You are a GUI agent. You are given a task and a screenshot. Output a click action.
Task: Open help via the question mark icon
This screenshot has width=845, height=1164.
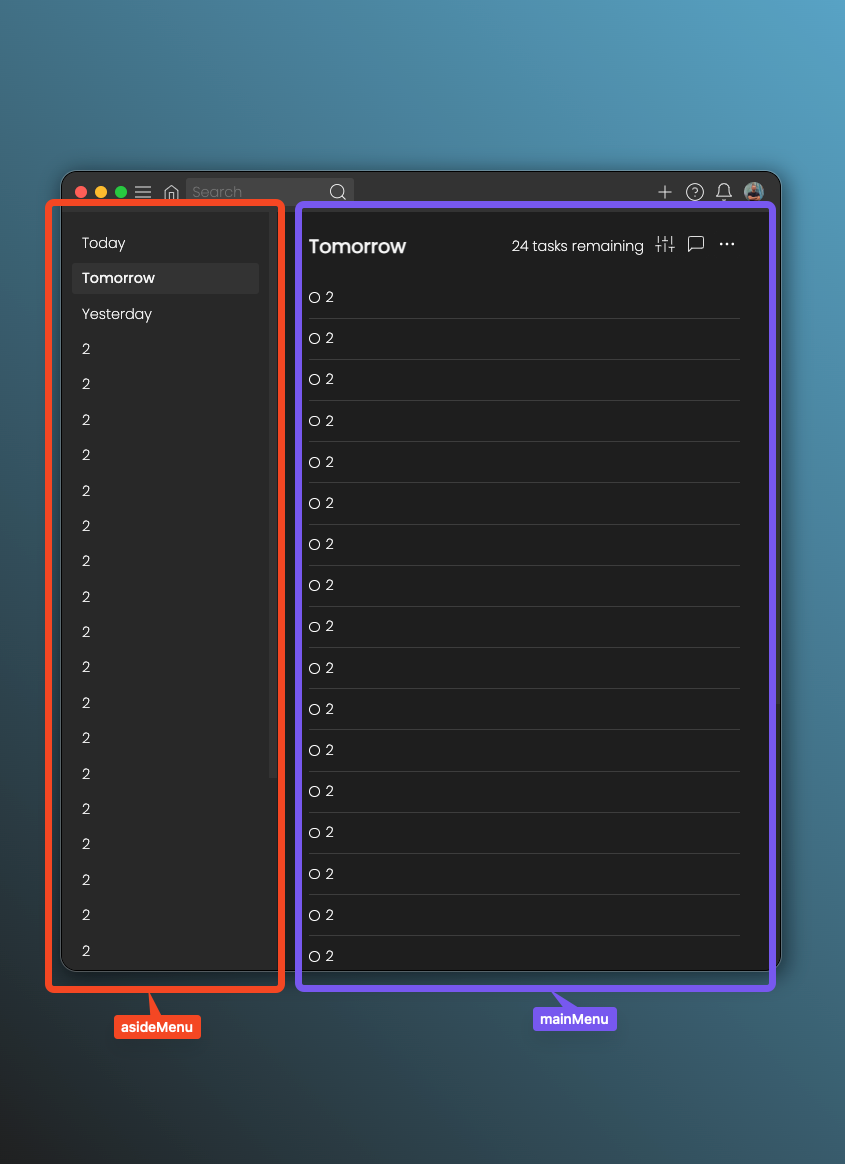(x=694, y=192)
